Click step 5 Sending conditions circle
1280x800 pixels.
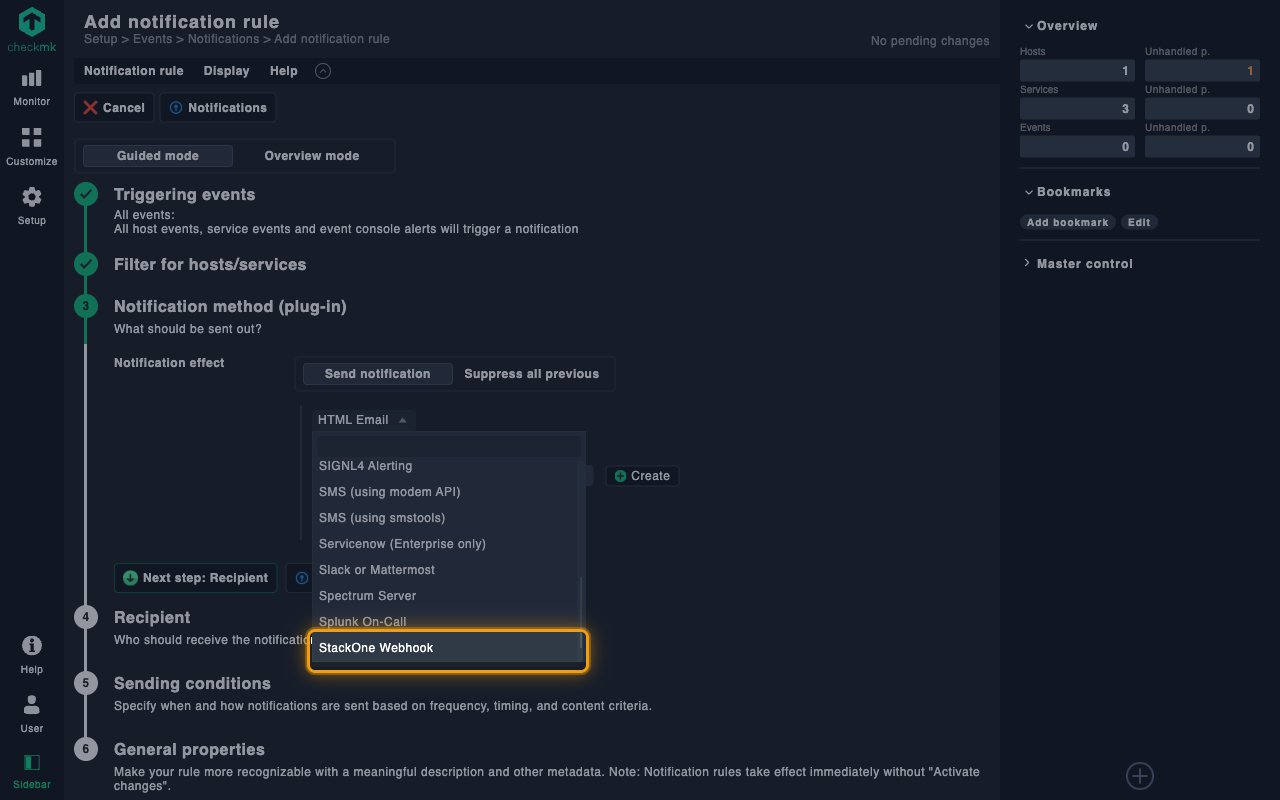[86, 683]
